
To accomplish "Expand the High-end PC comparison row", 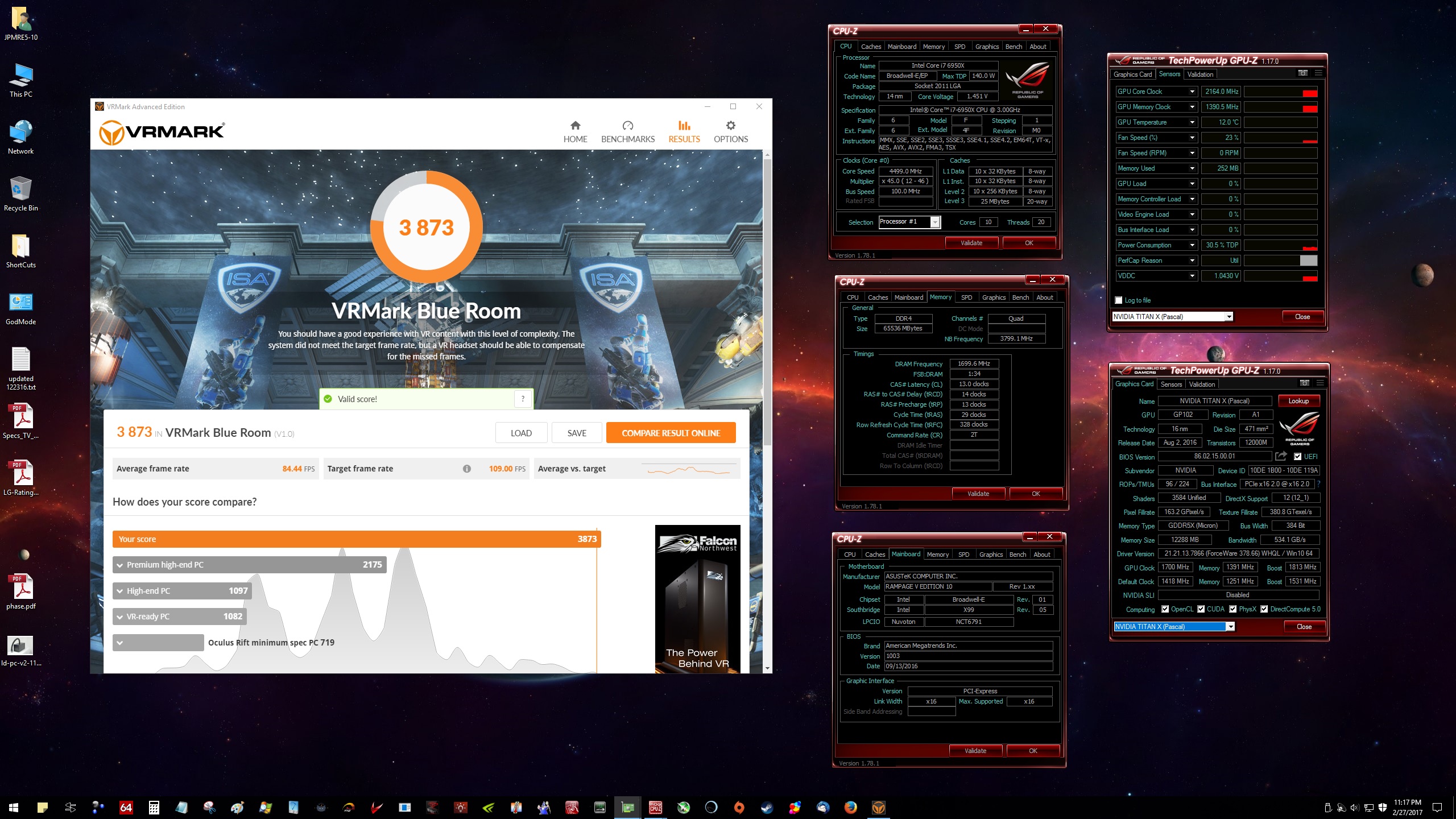I will [120, 591].
